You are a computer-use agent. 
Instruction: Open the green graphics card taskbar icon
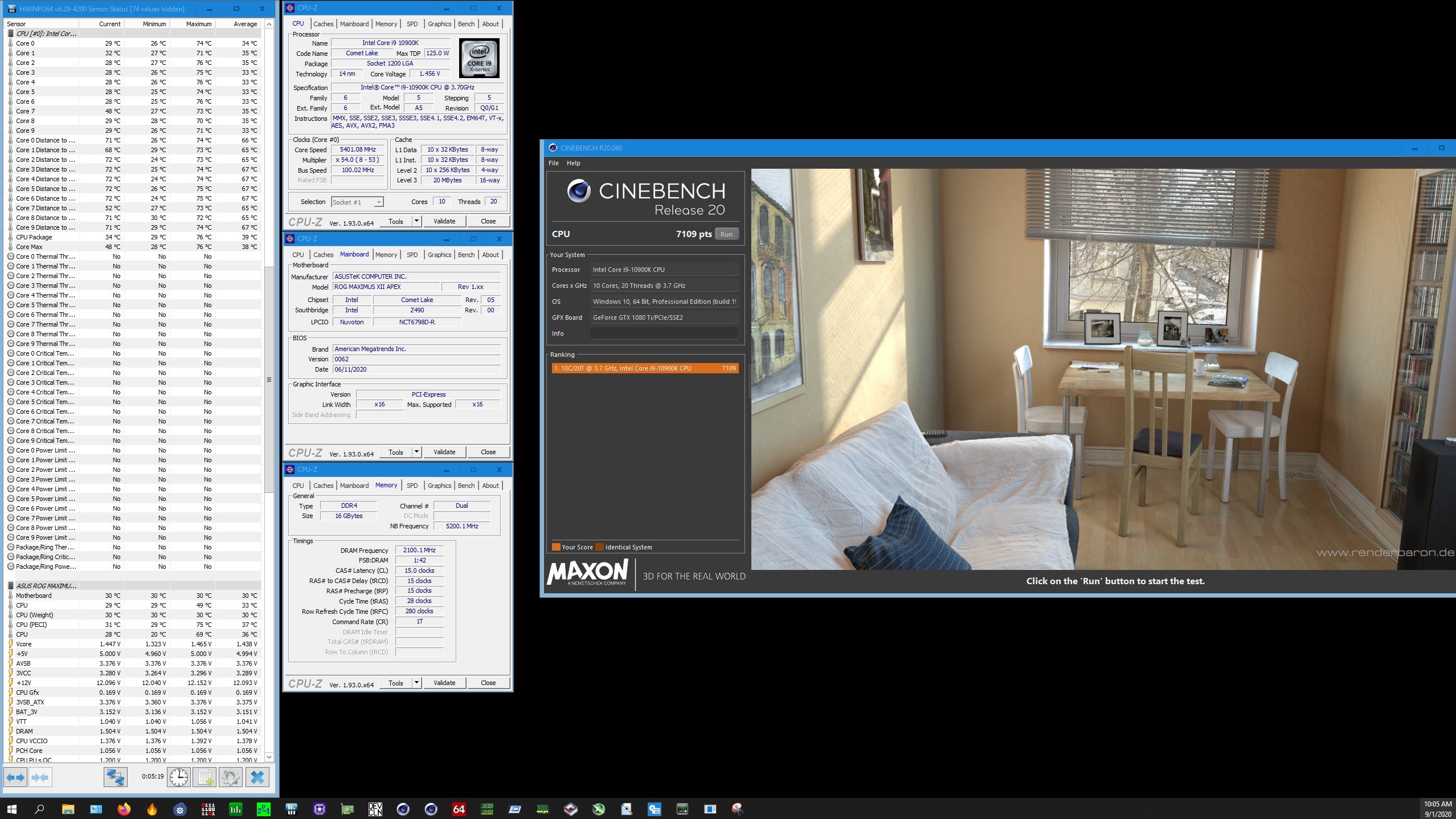tap(347, 809)
